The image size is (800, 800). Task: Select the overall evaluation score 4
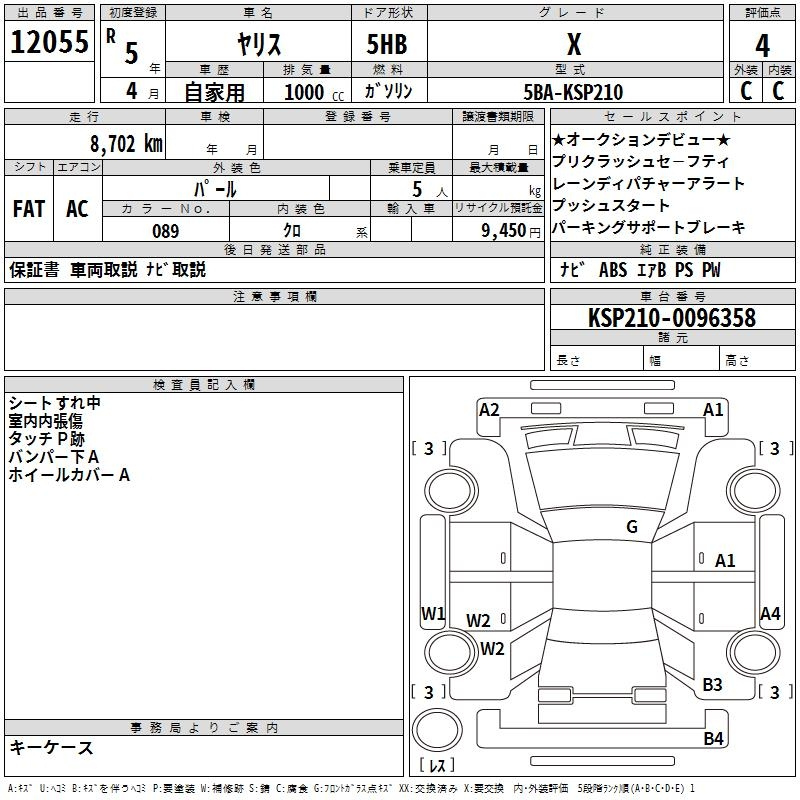click(x=762, y=45)
